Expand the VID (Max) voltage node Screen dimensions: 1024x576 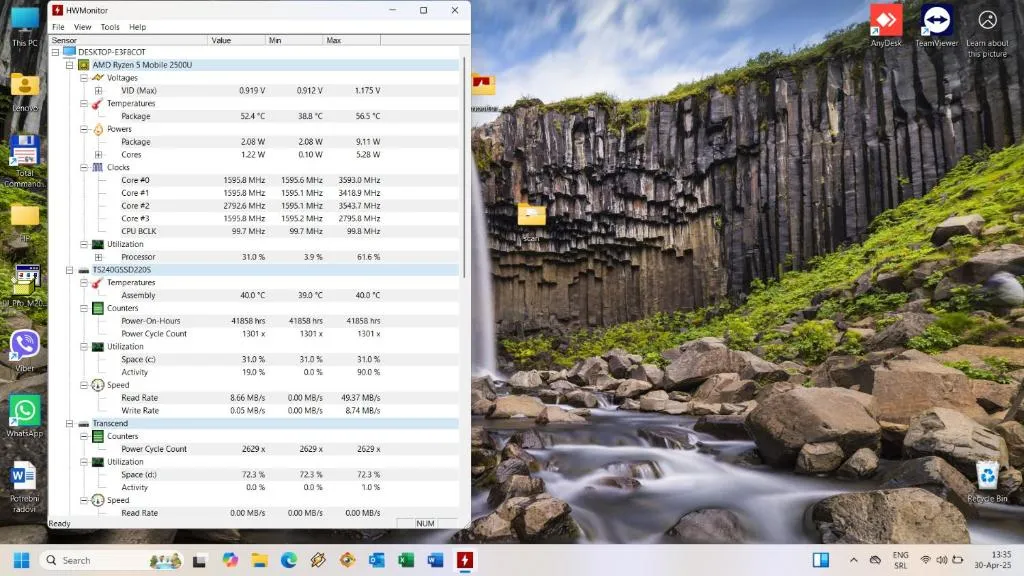98,91
